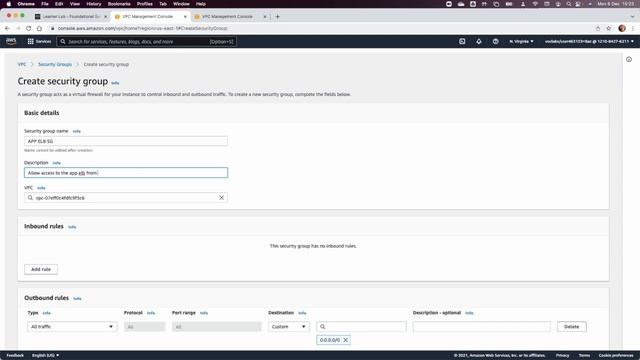Focus the AWS services search box
Screen dimensions: 640x360
click(x=146, y=41)
